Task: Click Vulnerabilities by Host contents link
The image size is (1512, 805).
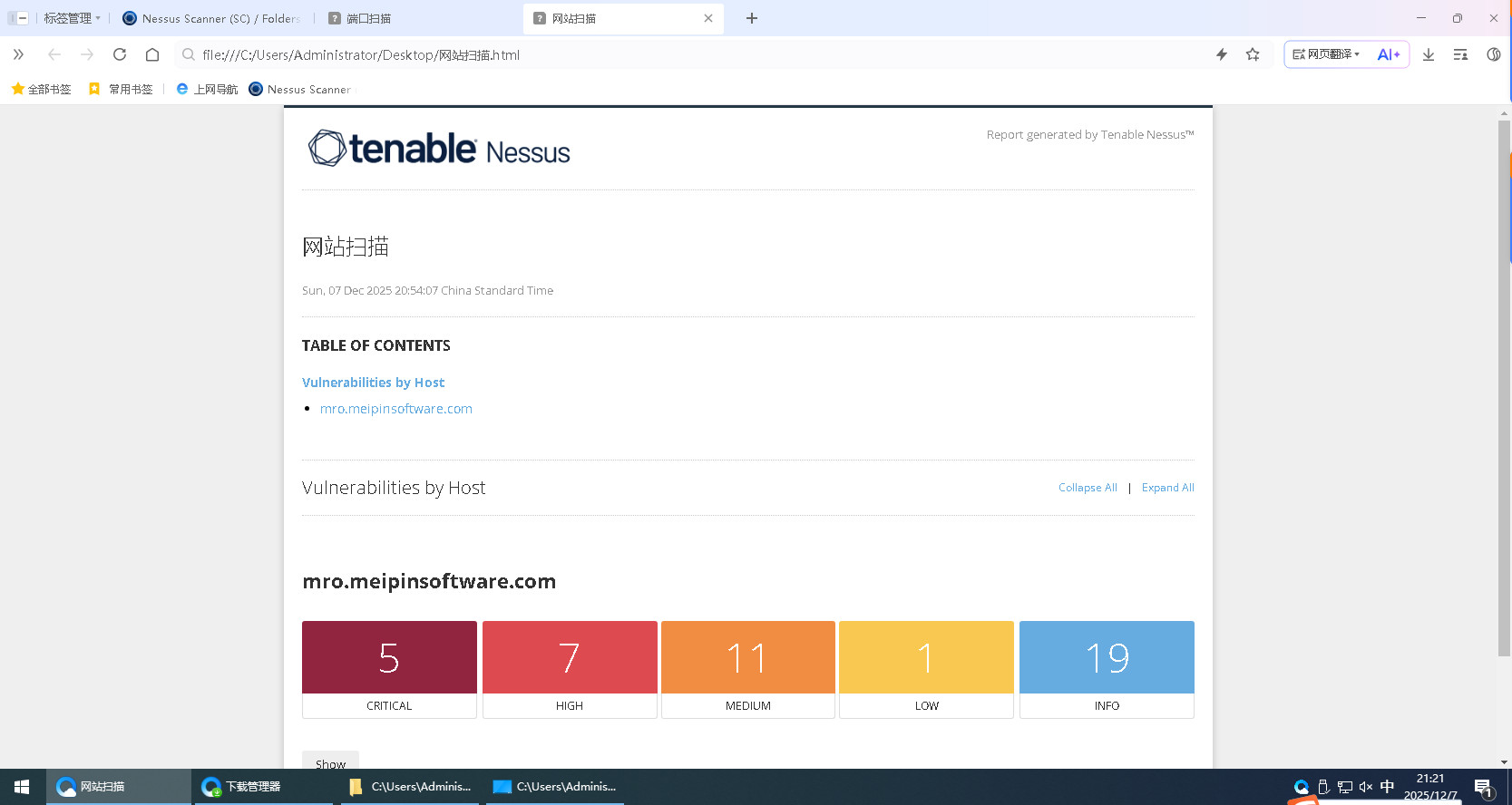Action: pos(373,383)
